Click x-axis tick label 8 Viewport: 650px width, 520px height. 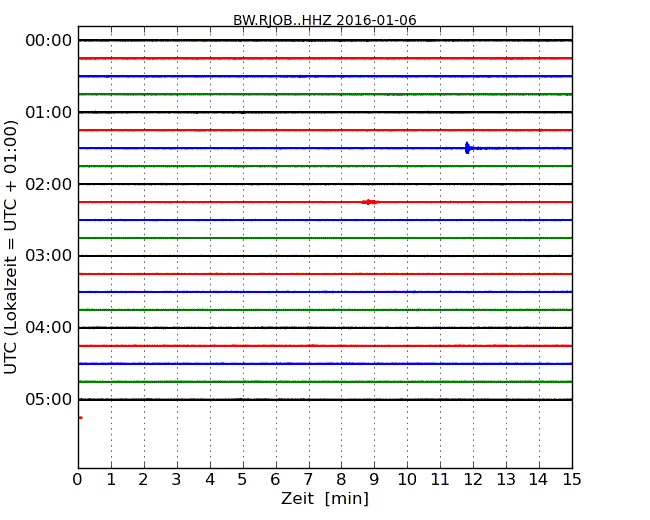[342, 480]
